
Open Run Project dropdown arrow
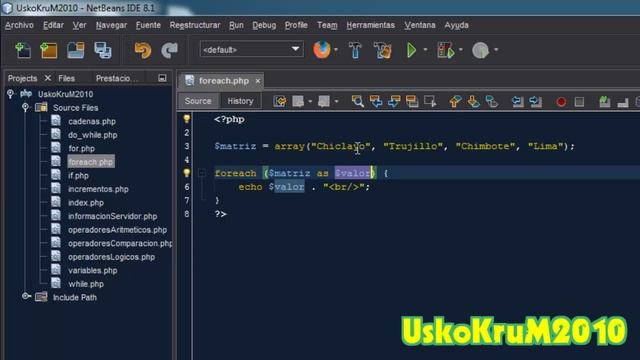(x=425, y=50)
